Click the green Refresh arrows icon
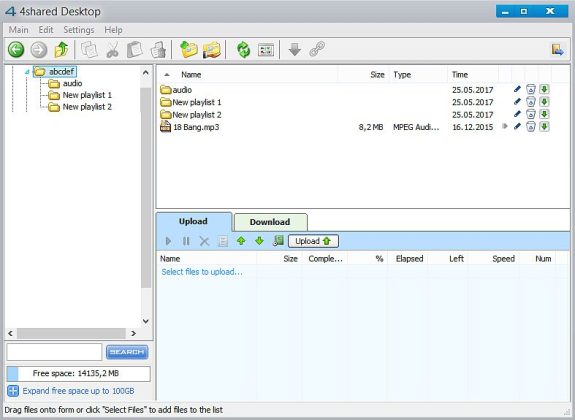Screen dimensions: 575x420 (x=243, y=50)
